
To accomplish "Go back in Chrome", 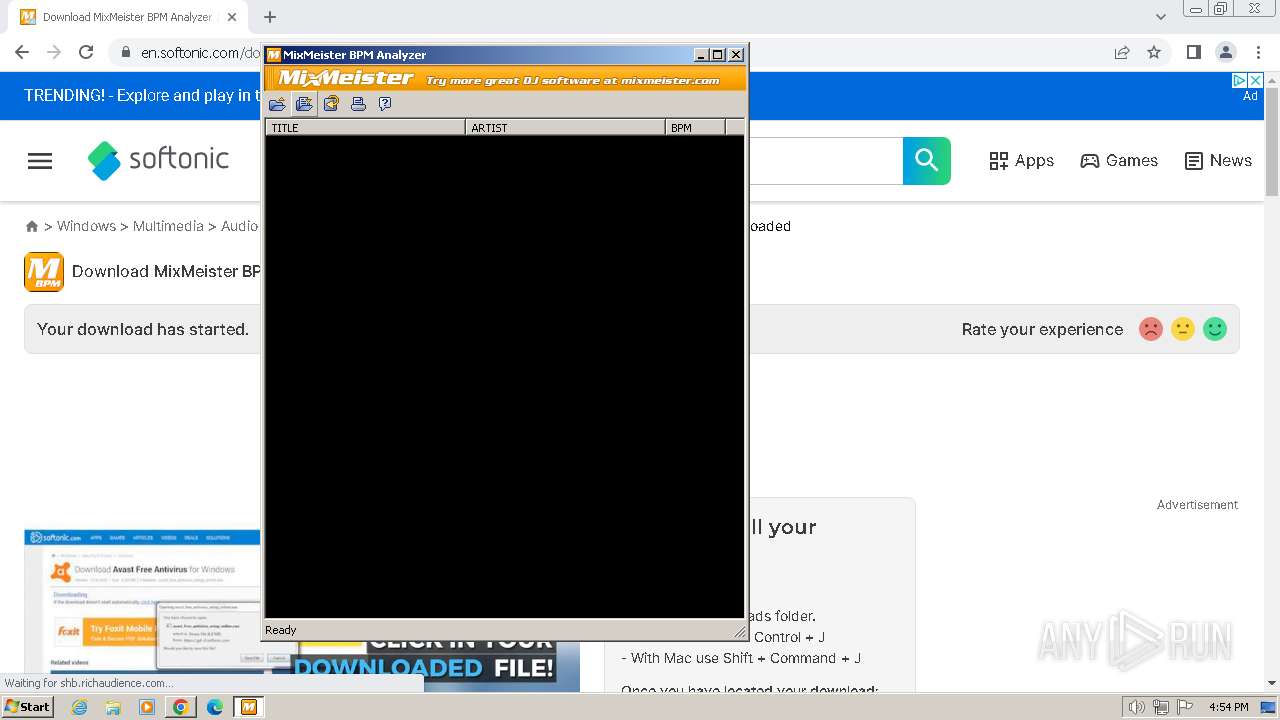I will click(22, 52).
